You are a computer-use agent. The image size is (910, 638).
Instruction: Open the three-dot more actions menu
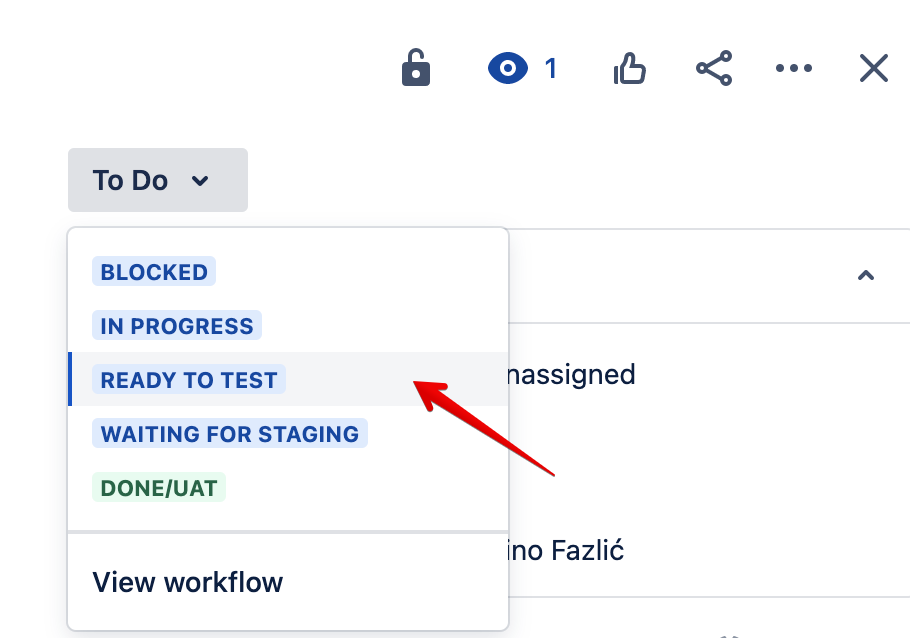[x=794, y=69]
